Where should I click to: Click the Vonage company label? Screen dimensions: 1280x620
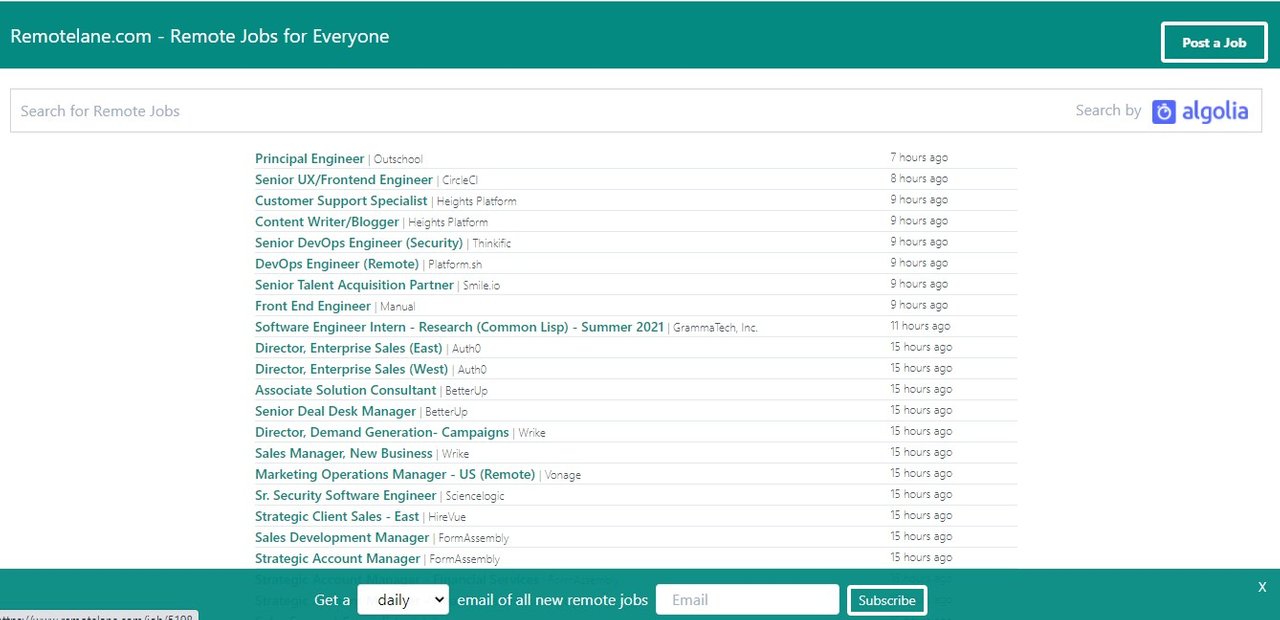(563, 475)
